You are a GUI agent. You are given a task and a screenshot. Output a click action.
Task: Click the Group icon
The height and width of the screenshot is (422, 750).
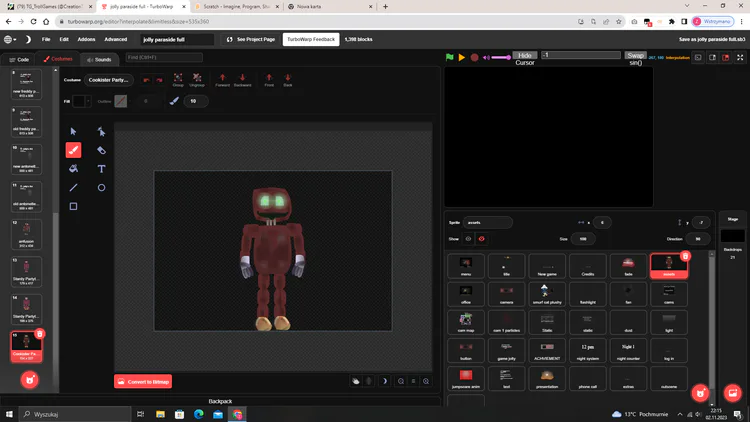pos(178,79)
